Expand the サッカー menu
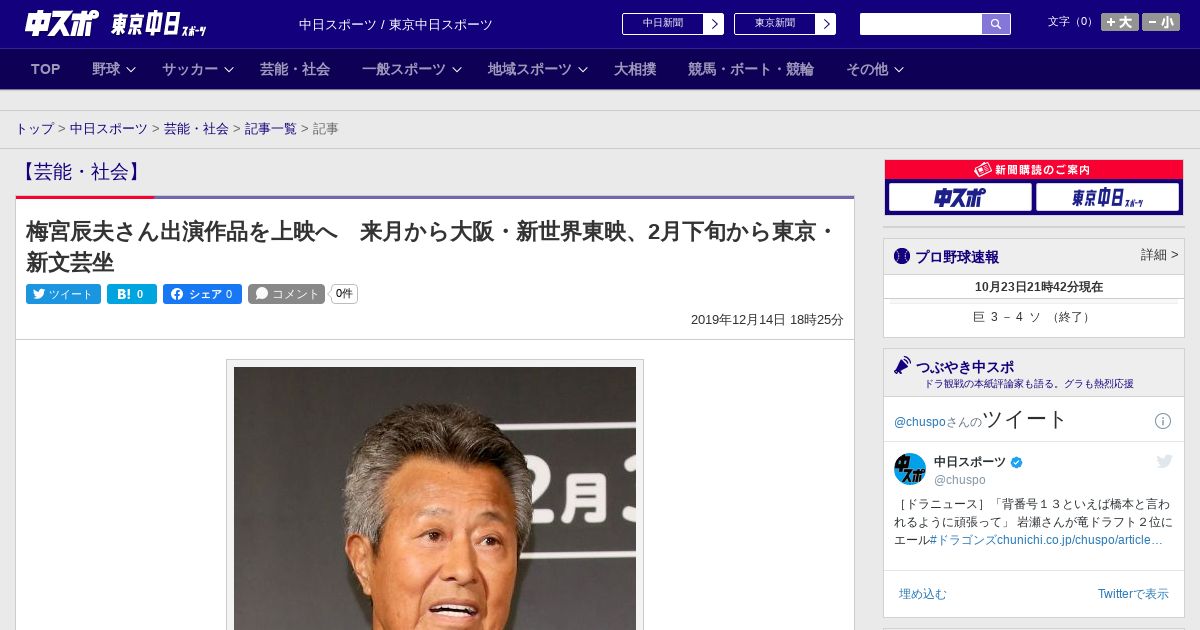Viewport: 1200px width, 630px height. [x=198, y=69]
